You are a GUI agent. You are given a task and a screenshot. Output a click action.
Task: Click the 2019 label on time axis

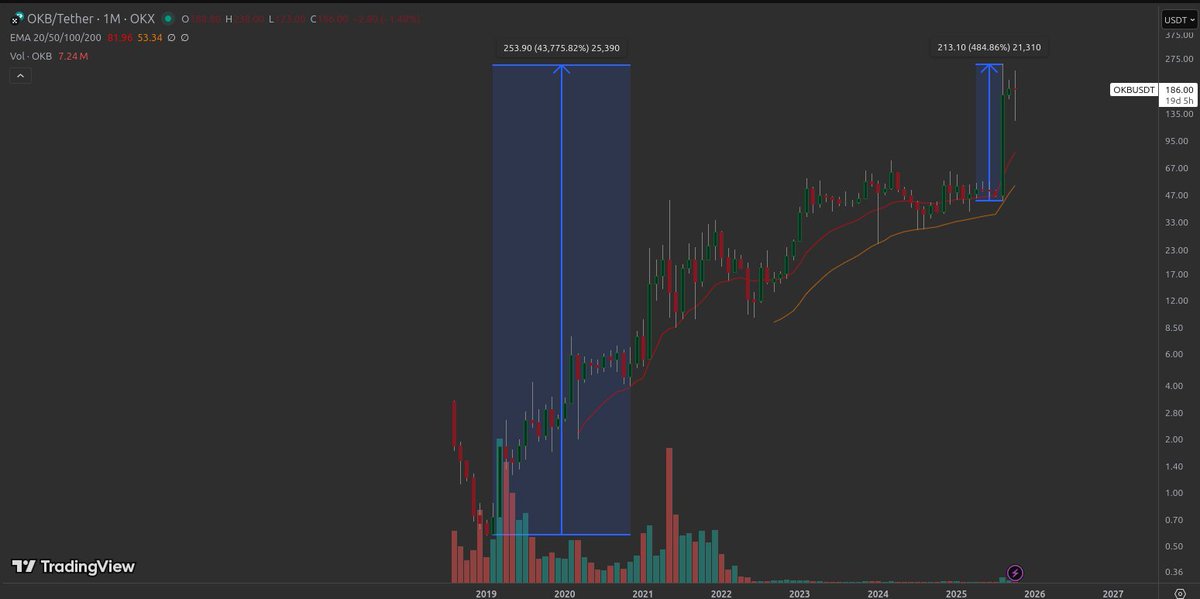(x=486, y=594)
